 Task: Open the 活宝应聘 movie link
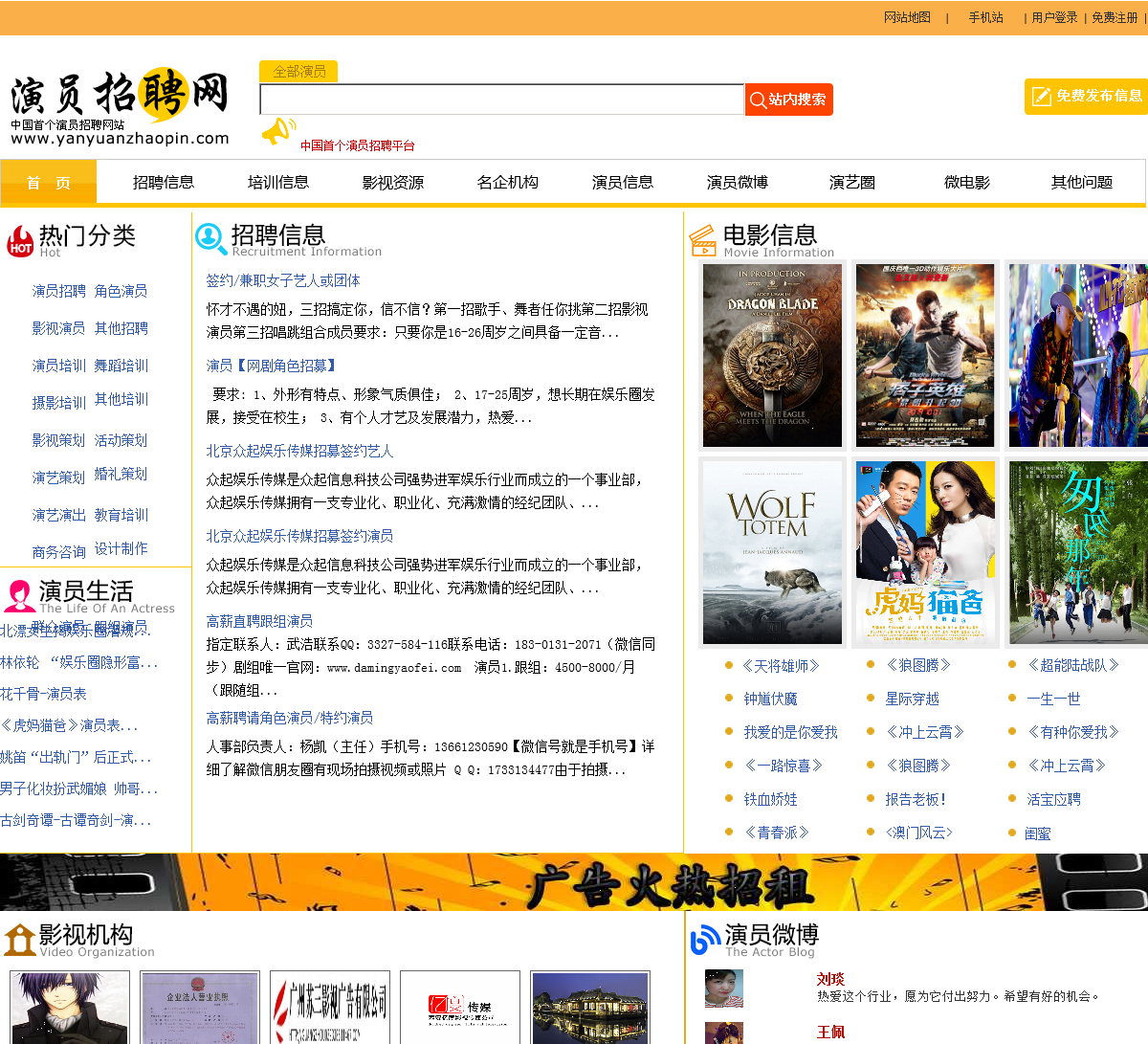coord(1053,799)
